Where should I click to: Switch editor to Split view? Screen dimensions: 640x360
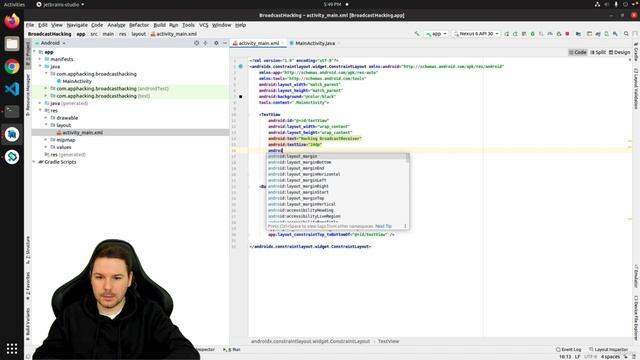tap(598, 52)
